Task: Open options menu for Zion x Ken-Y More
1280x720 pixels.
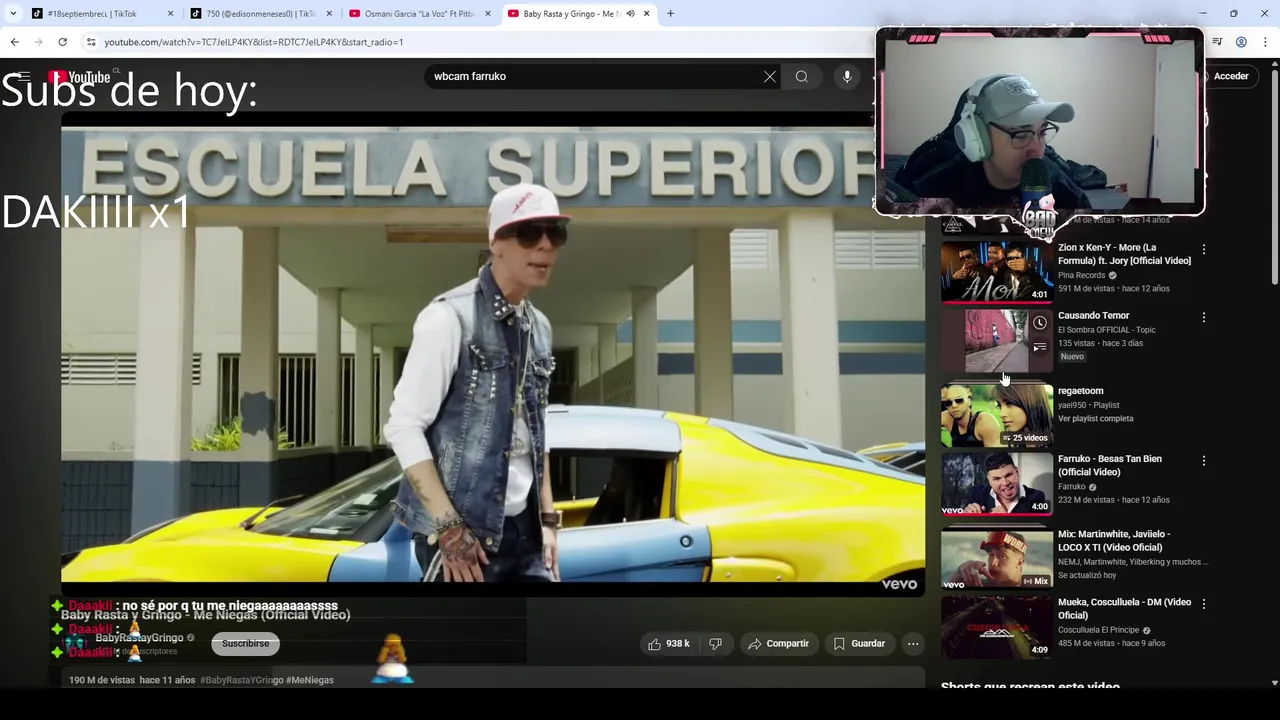Action: (x=1204, y=249)
